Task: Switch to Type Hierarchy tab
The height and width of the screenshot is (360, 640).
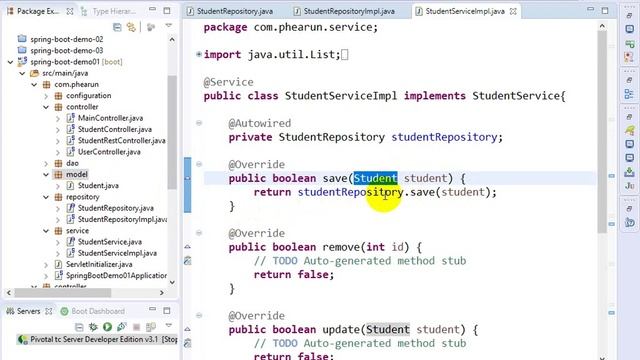Action: point(108,11)
